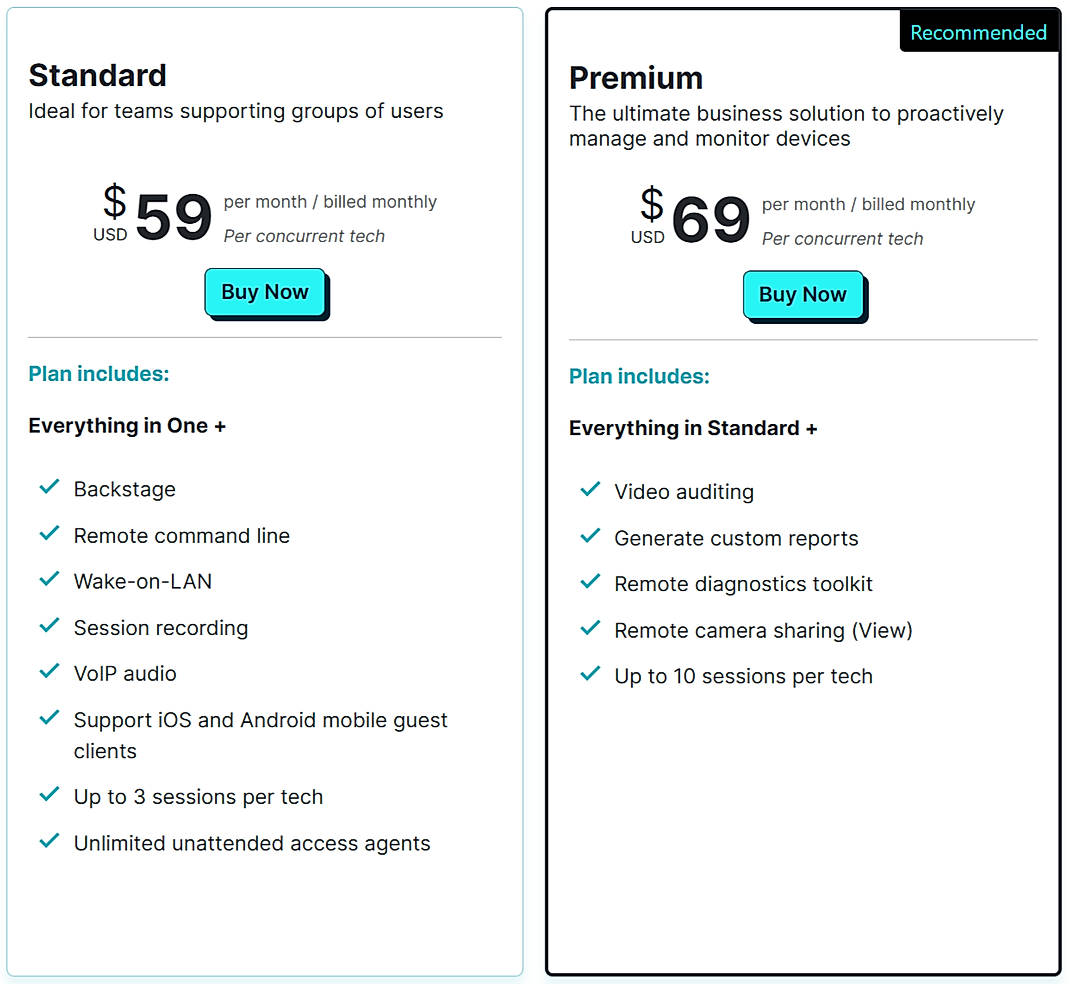Image resolution: width=1070 pixels, height=984 pixels.
Task: Click the Standard plan heading
Action: (x=97, y=75)
